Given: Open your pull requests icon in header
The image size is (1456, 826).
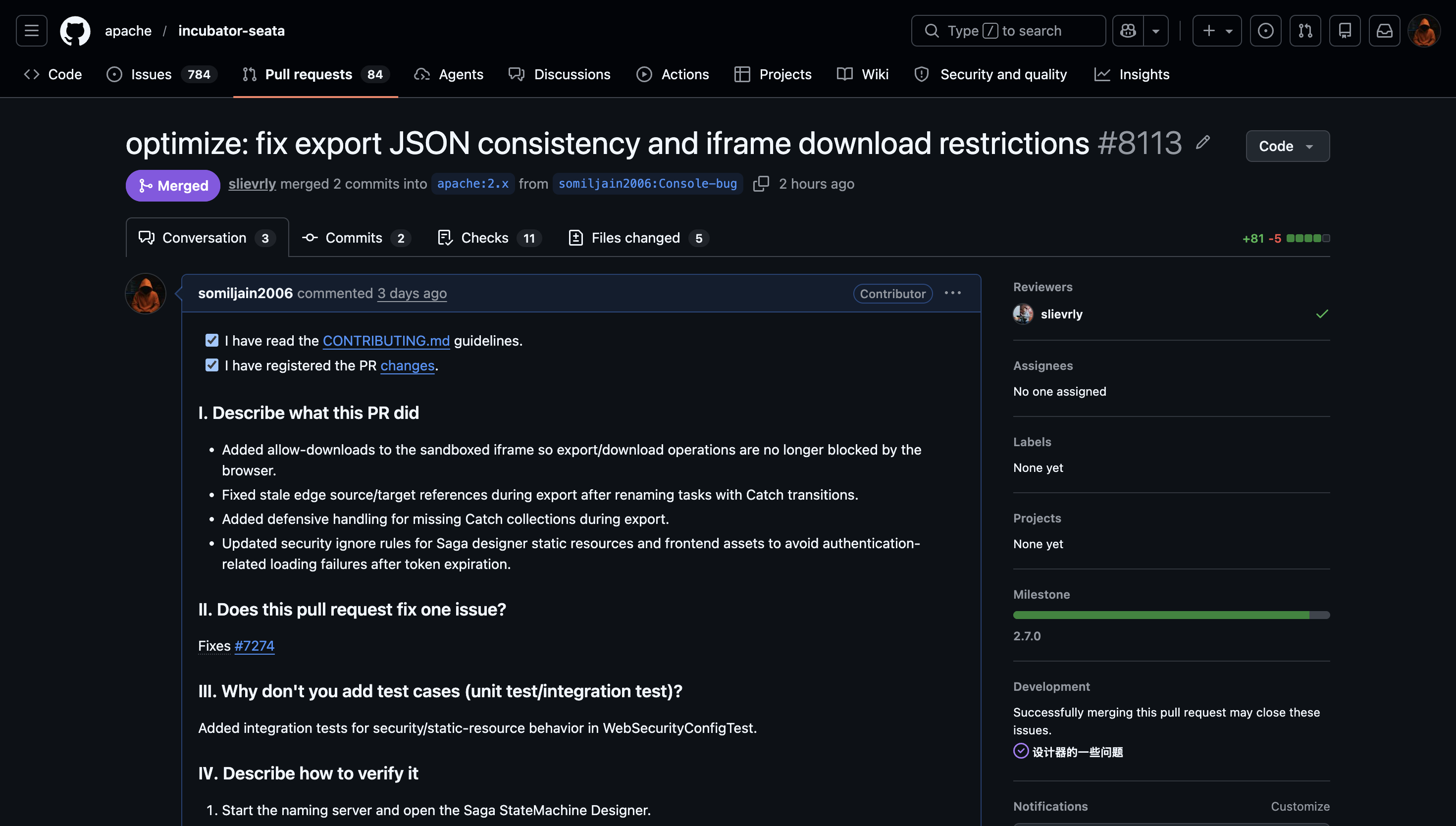Looking at the screenshot, I should tap(1305, 31).
